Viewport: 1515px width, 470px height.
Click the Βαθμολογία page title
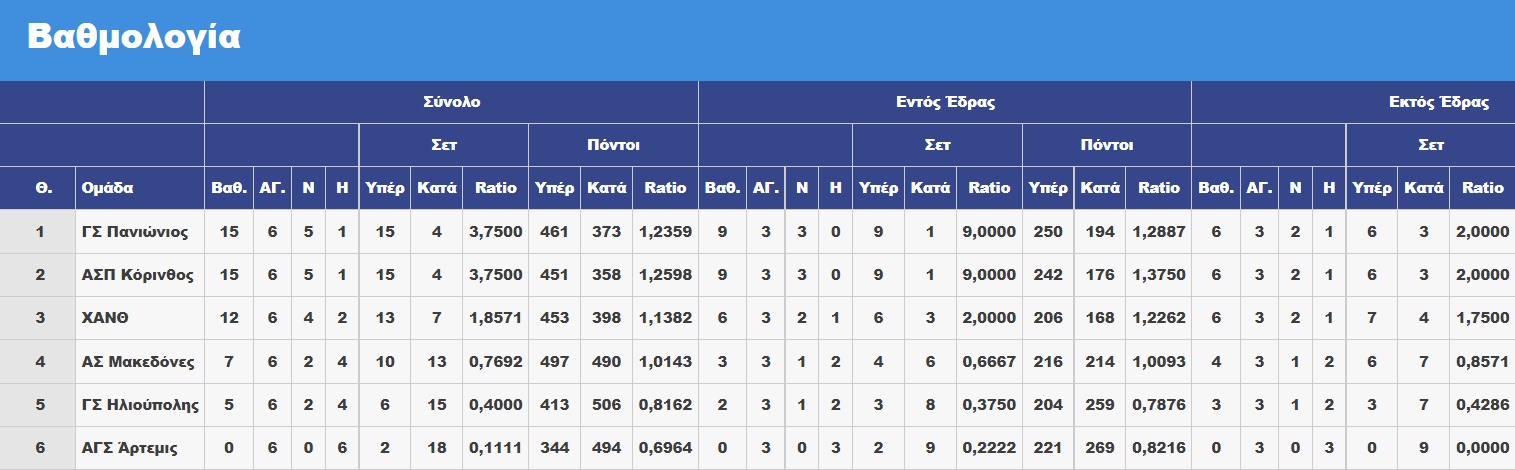(x=133, y=37)
